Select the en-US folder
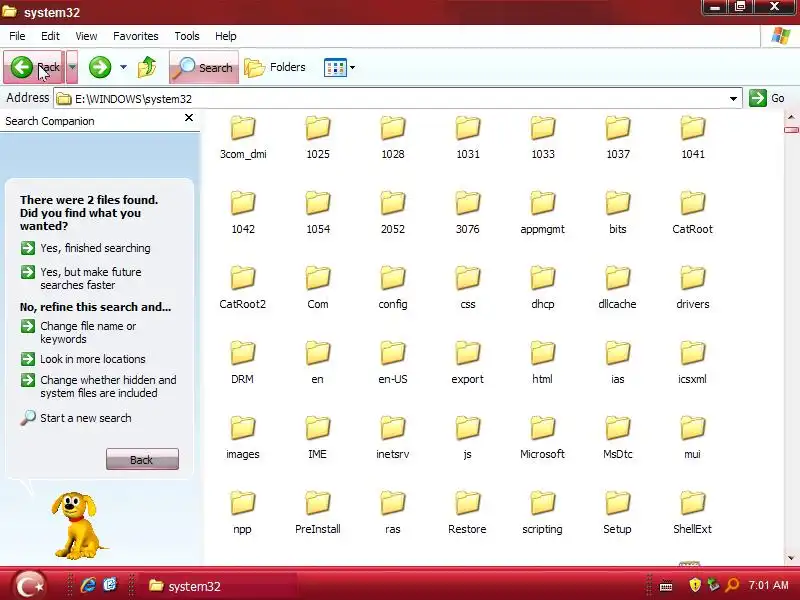 [x=393, y=362]
